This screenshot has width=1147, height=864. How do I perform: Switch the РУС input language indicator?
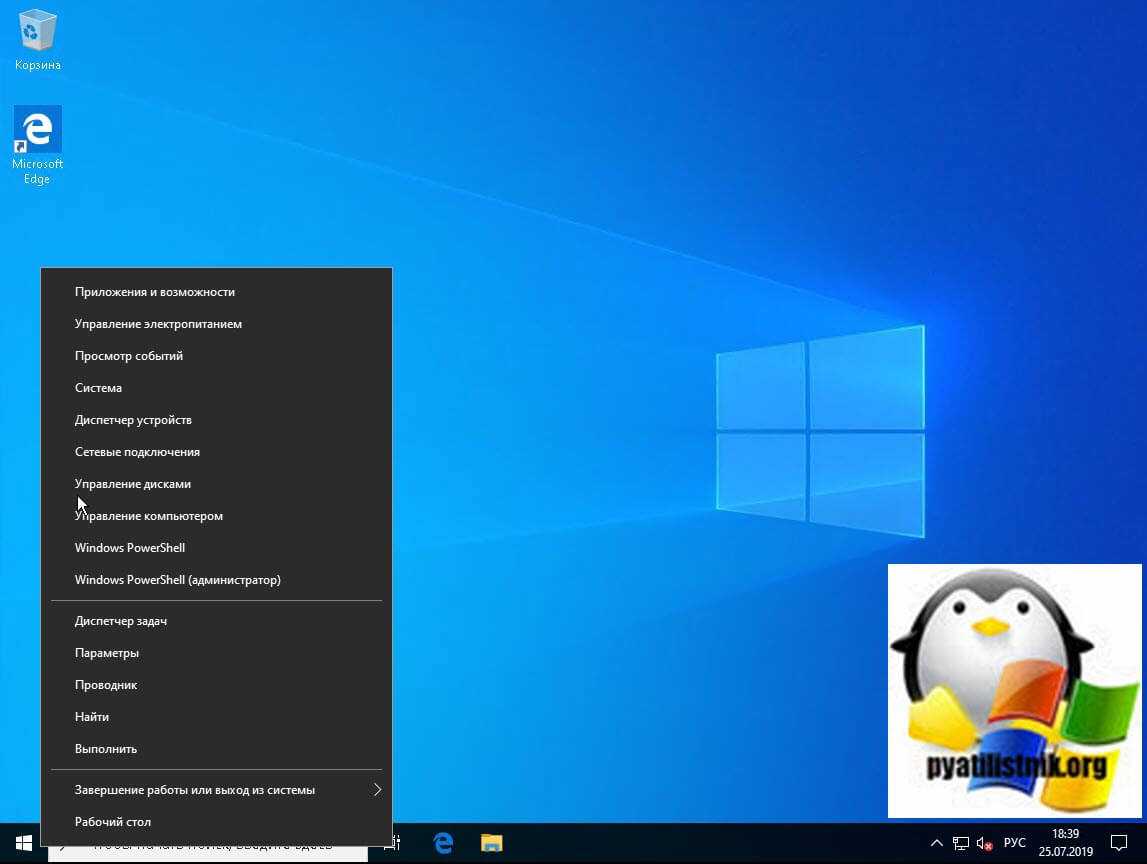[1014, 843]
